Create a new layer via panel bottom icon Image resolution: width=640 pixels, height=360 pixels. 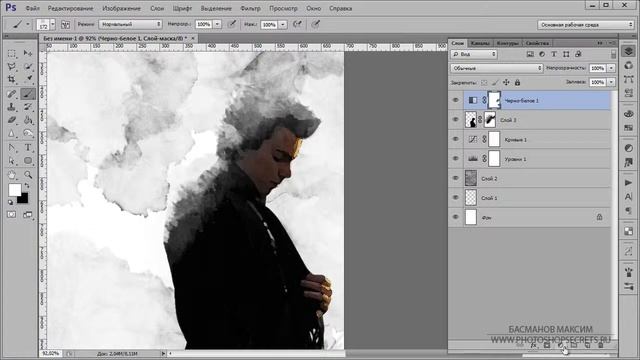click(587, 345)
